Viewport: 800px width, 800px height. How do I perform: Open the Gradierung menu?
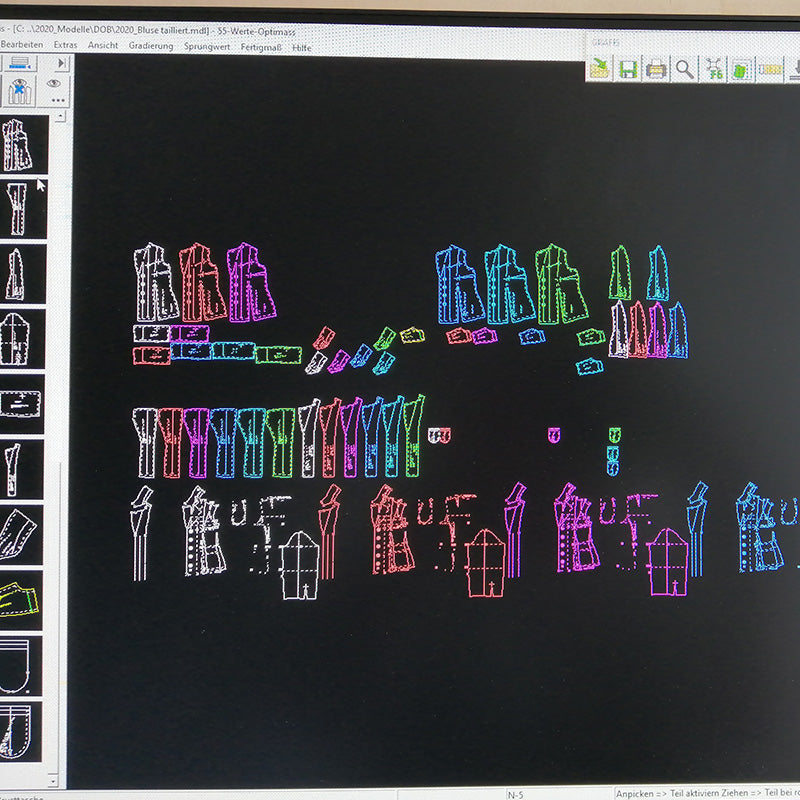[x=150, y=46]
